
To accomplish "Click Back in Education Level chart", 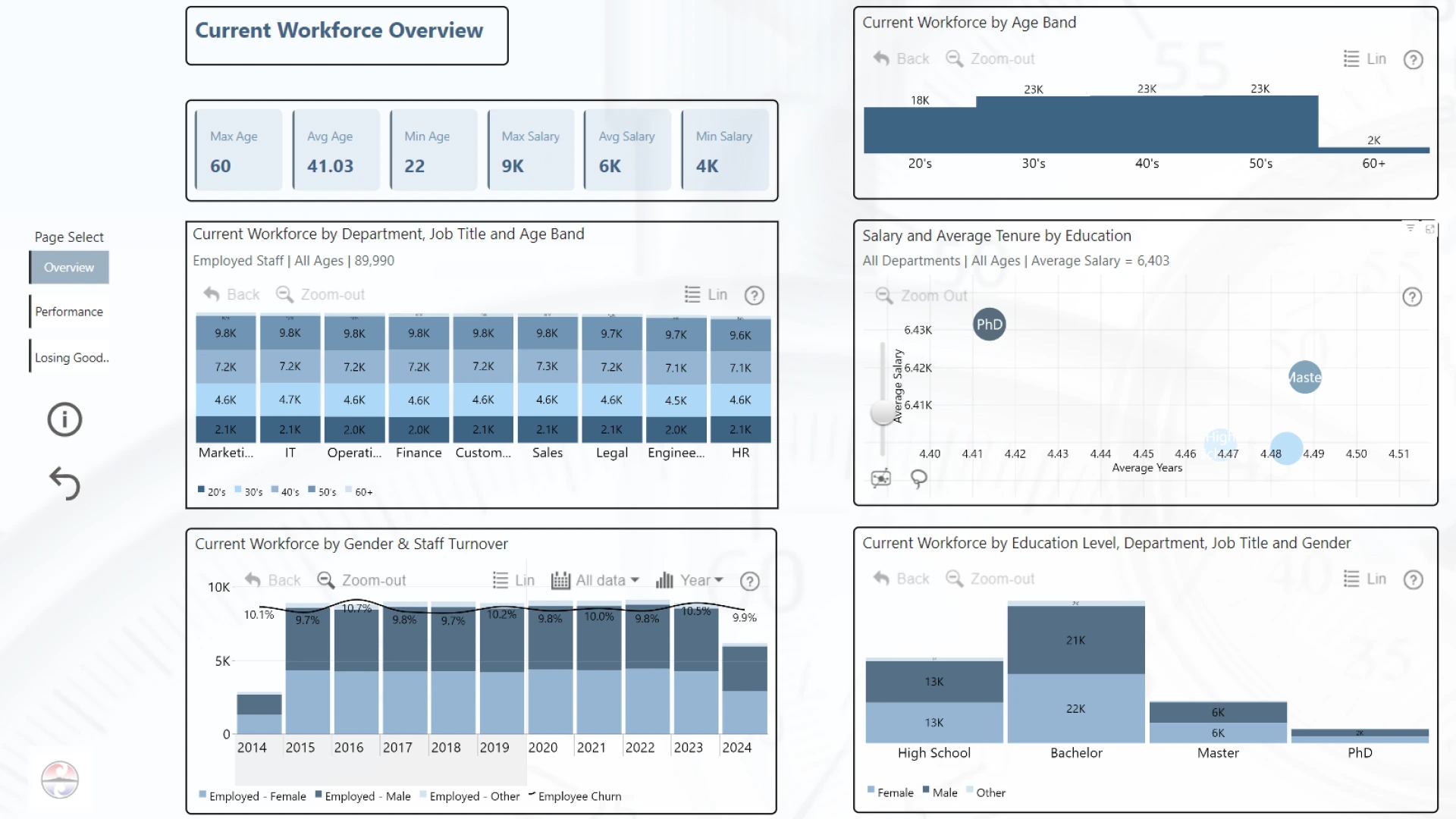I will tap(902, 579).
